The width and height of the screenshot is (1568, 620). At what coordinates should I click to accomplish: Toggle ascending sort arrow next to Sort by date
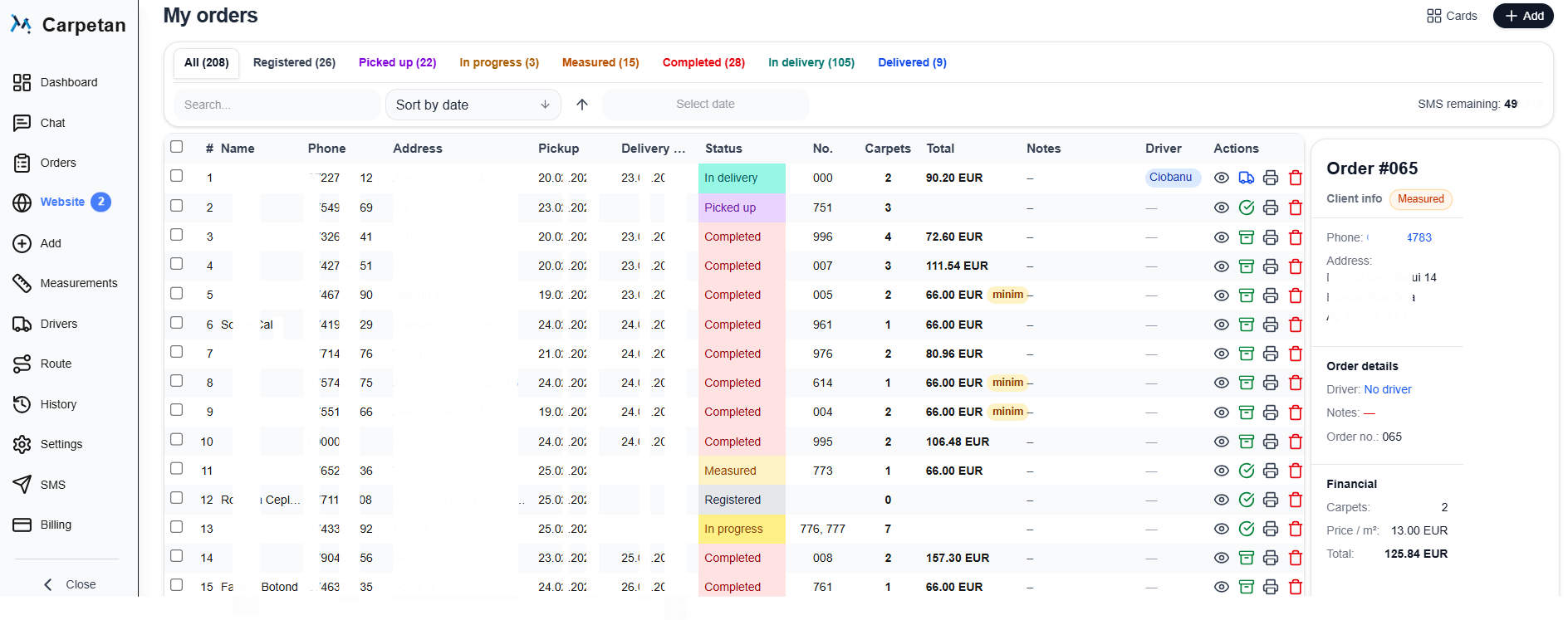582,105
